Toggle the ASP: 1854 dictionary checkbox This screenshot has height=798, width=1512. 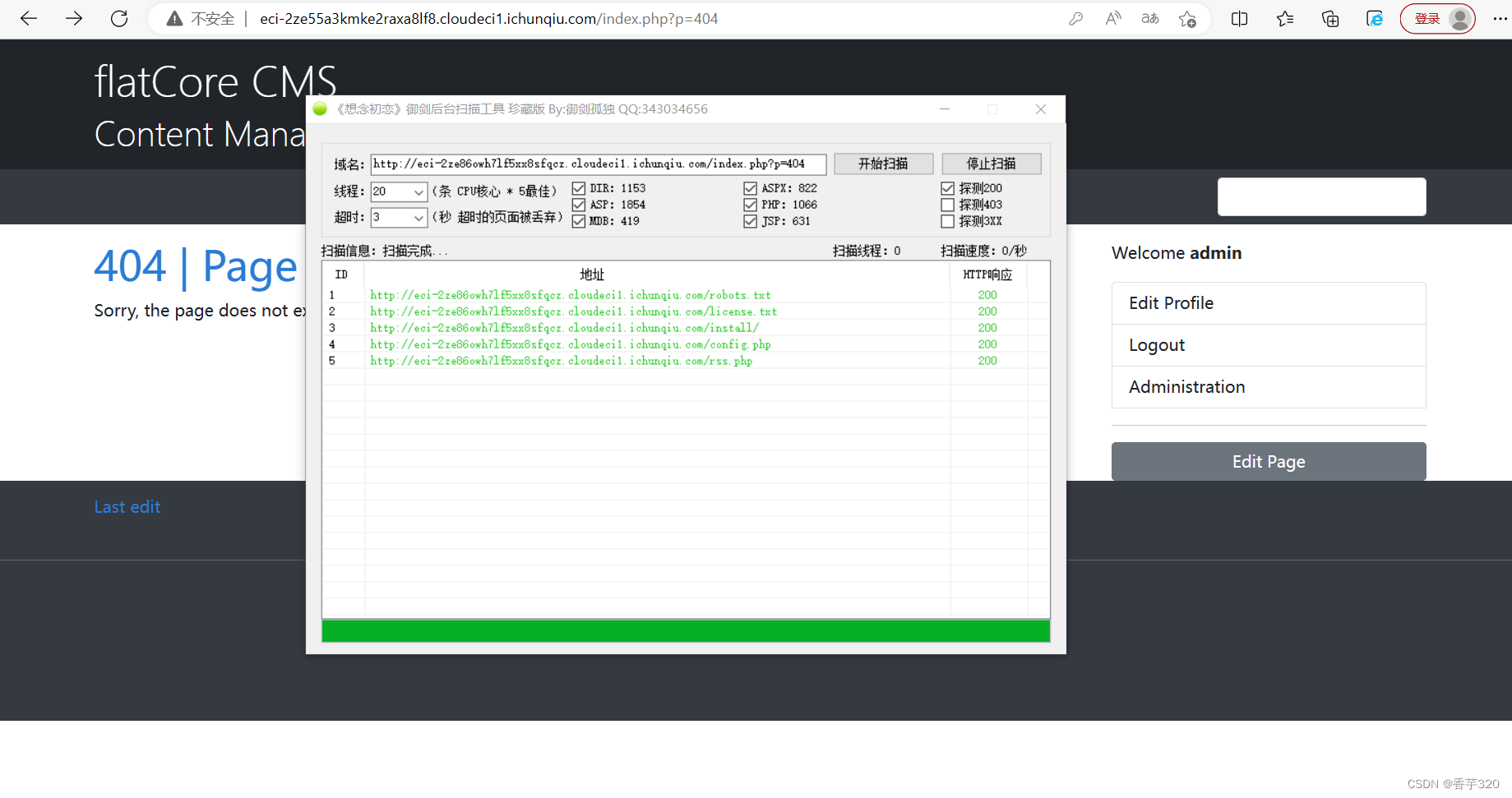[579, 205]
